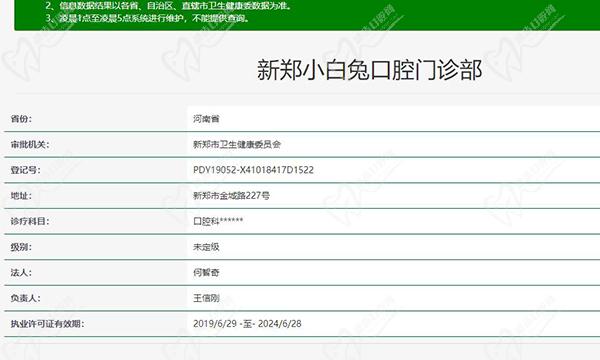The height and width of the screenshot is (360, 600).
Task: Click notice line 3 about 系统进行维护
Action: click(x=148, y=18)
